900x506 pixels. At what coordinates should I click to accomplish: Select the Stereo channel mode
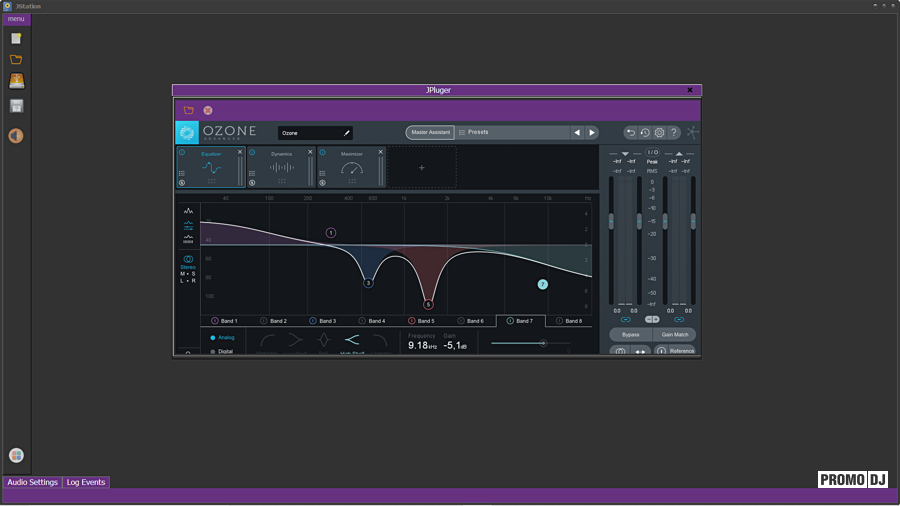click(188, 262)
